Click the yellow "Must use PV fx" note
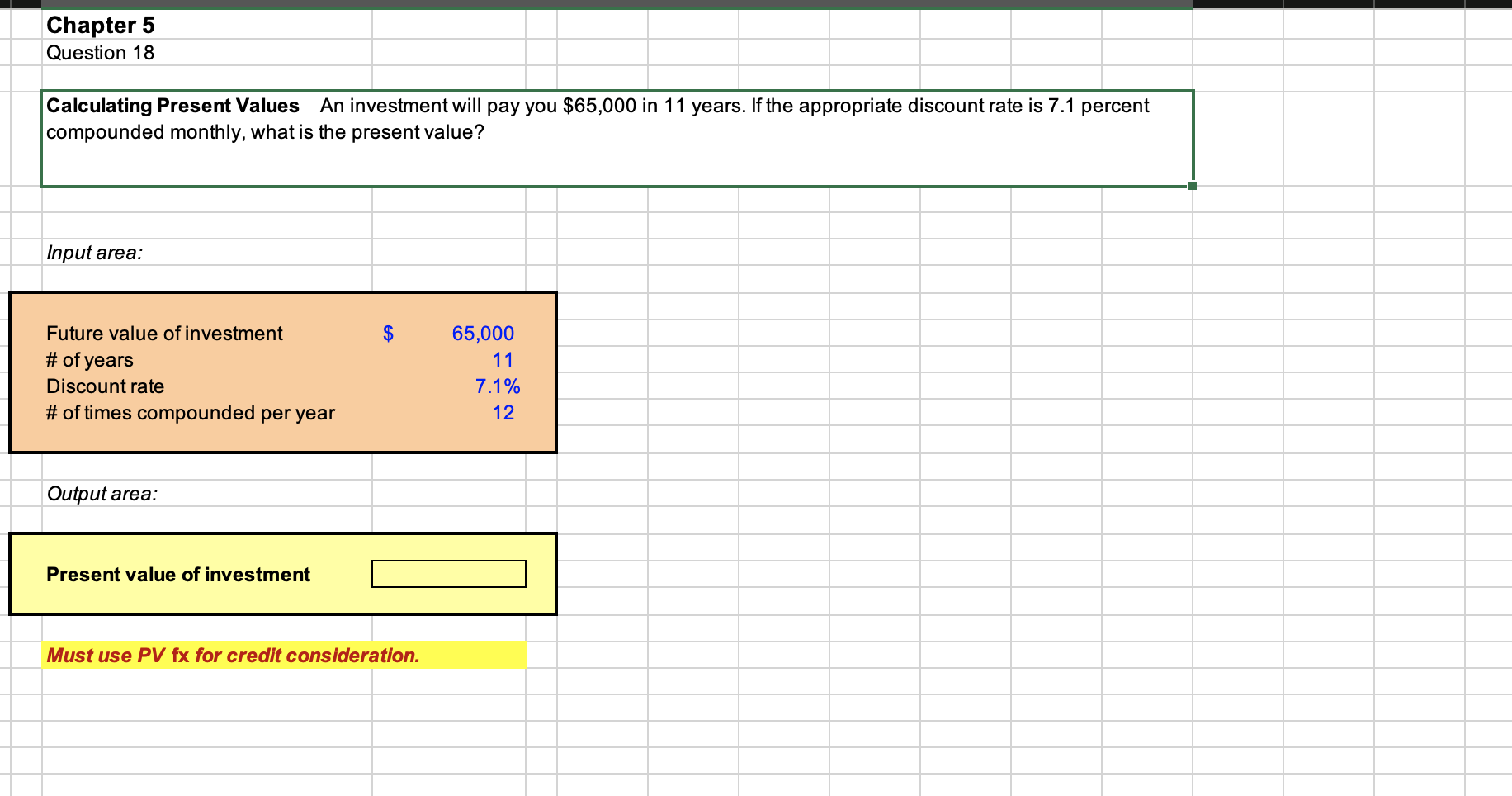 (x=234, y=655)
